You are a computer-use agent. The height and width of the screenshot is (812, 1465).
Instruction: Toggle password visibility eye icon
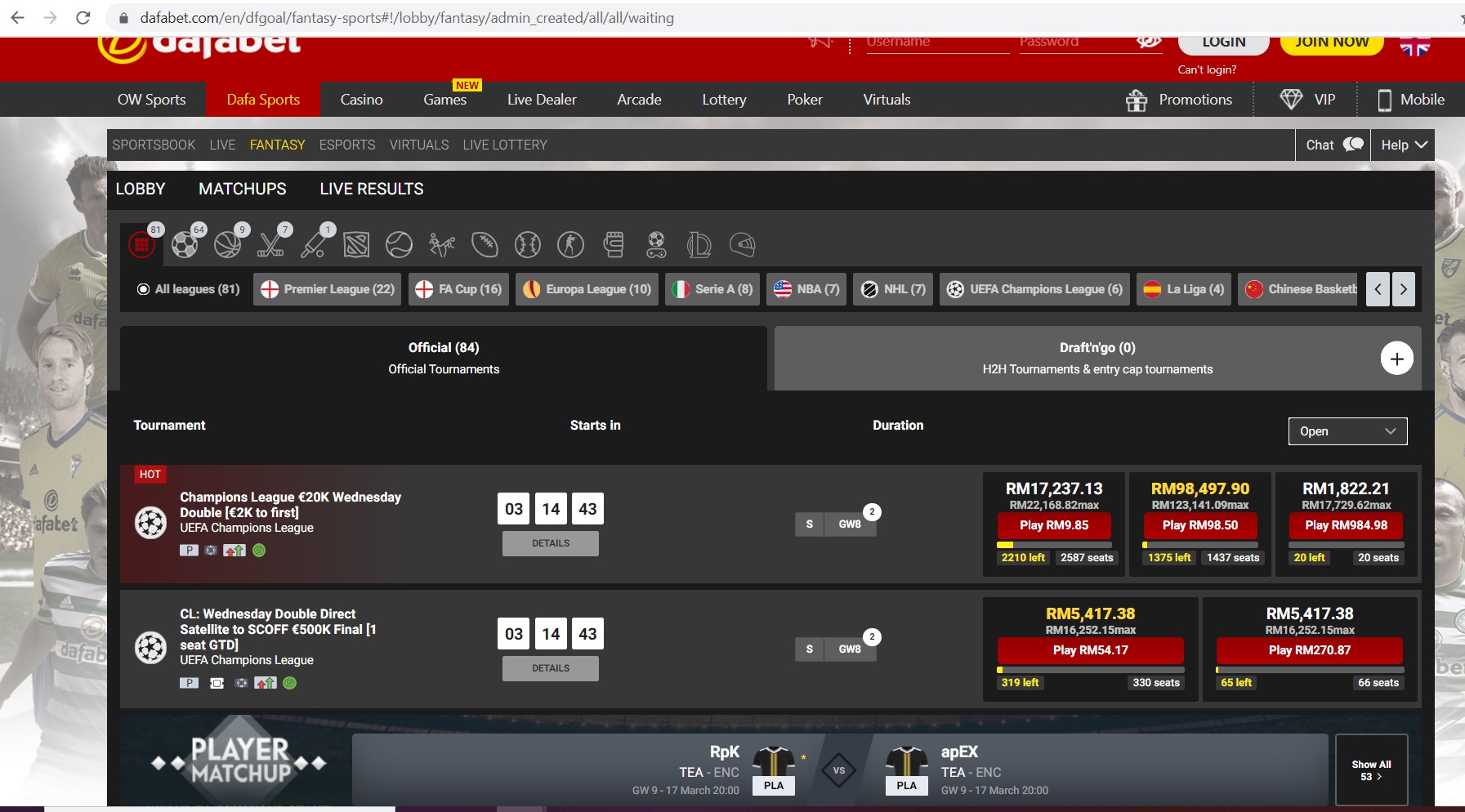pos(1148,42)
